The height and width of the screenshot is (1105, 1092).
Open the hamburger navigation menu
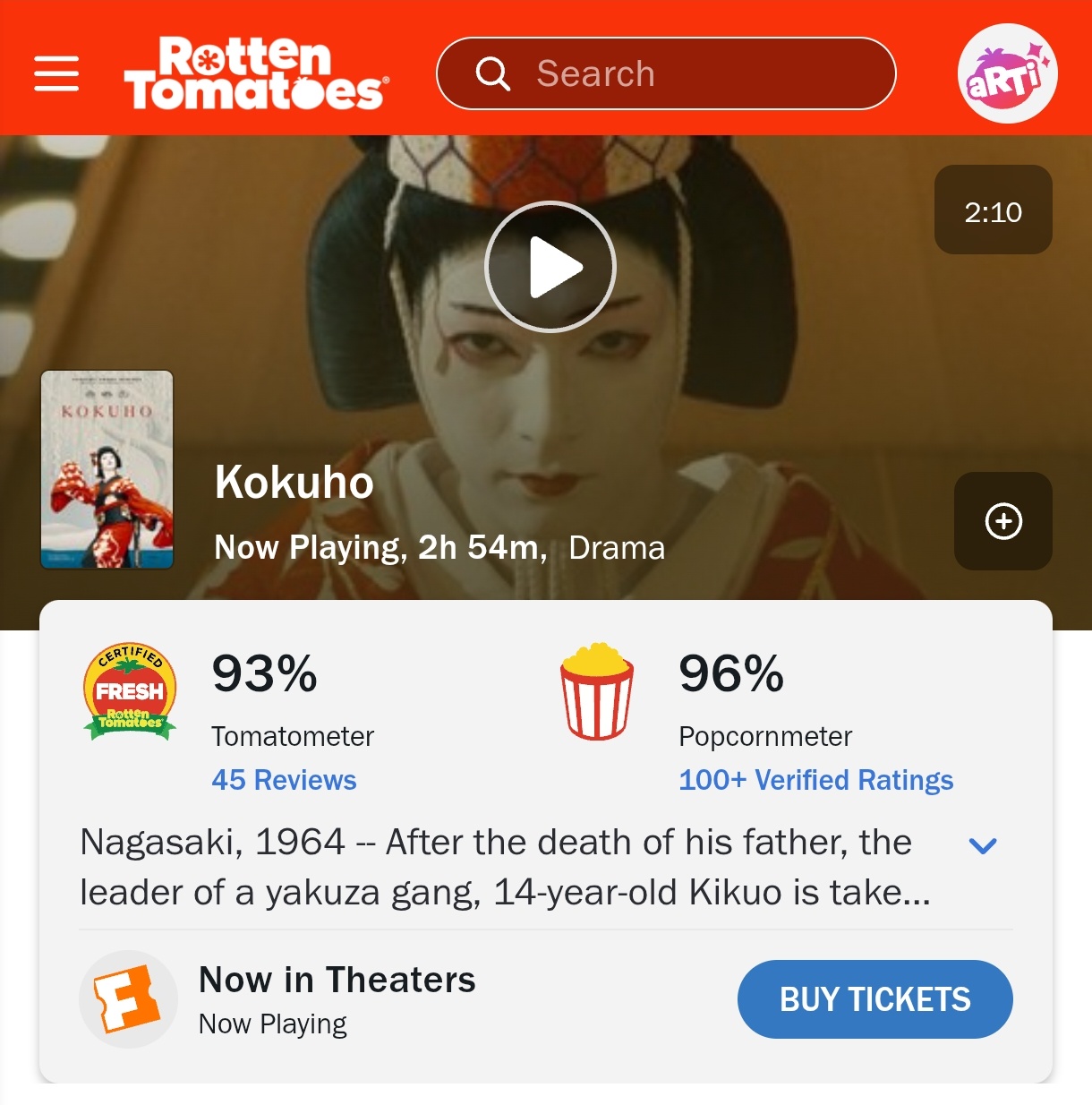point(56,73)
